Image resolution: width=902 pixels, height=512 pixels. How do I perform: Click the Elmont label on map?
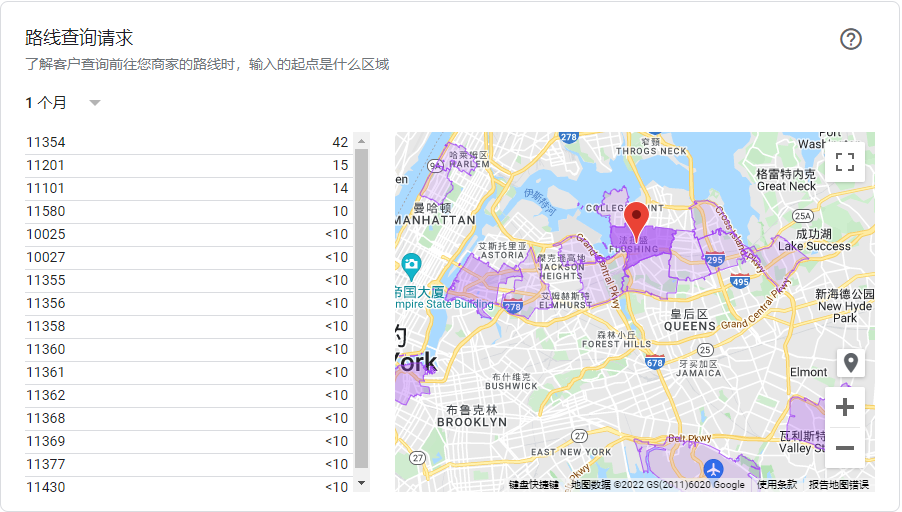coord(808,372)
